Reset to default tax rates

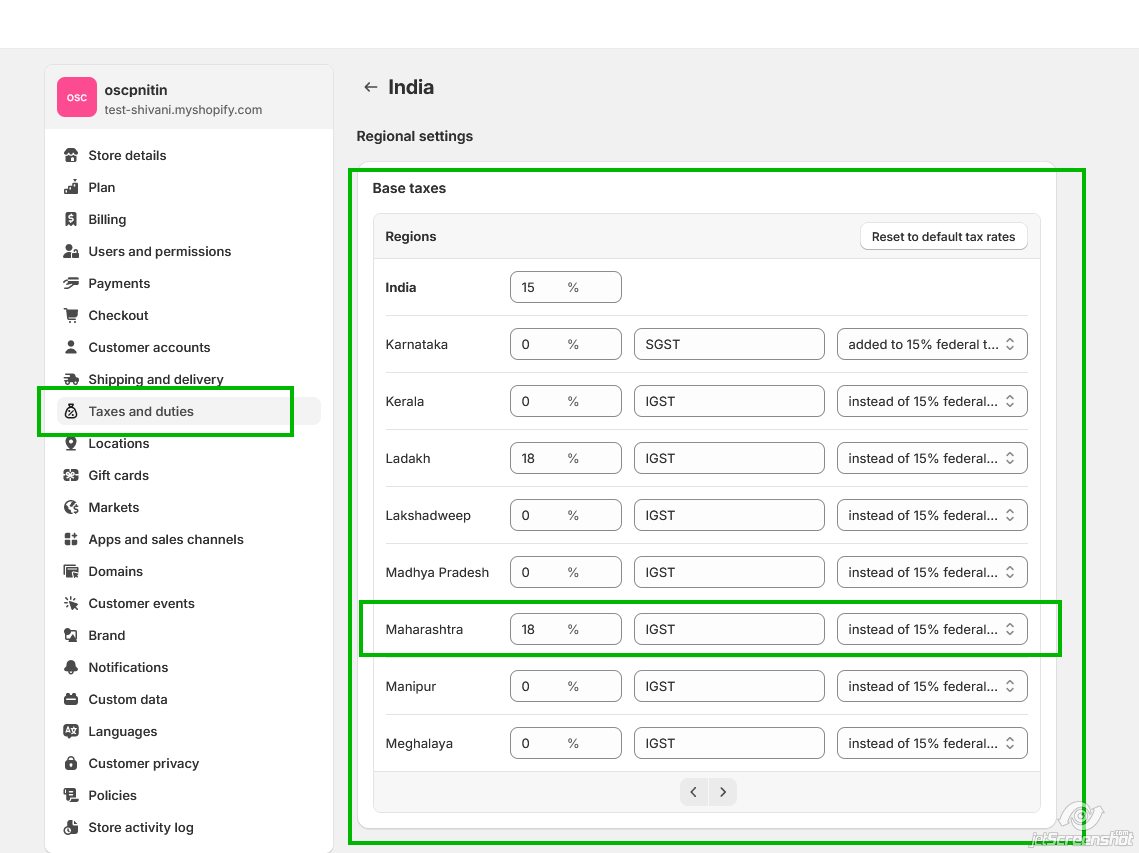[x=943, y=237]
